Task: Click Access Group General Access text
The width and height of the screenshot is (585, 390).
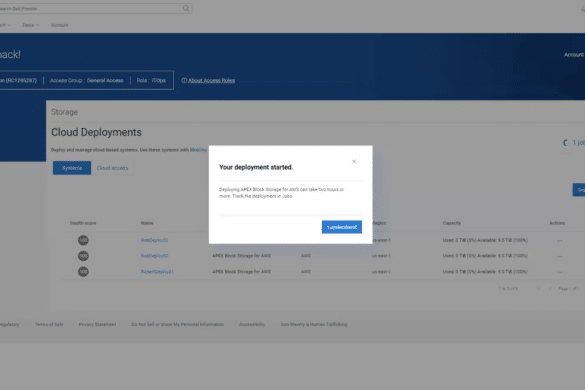Action: point(87,80)
